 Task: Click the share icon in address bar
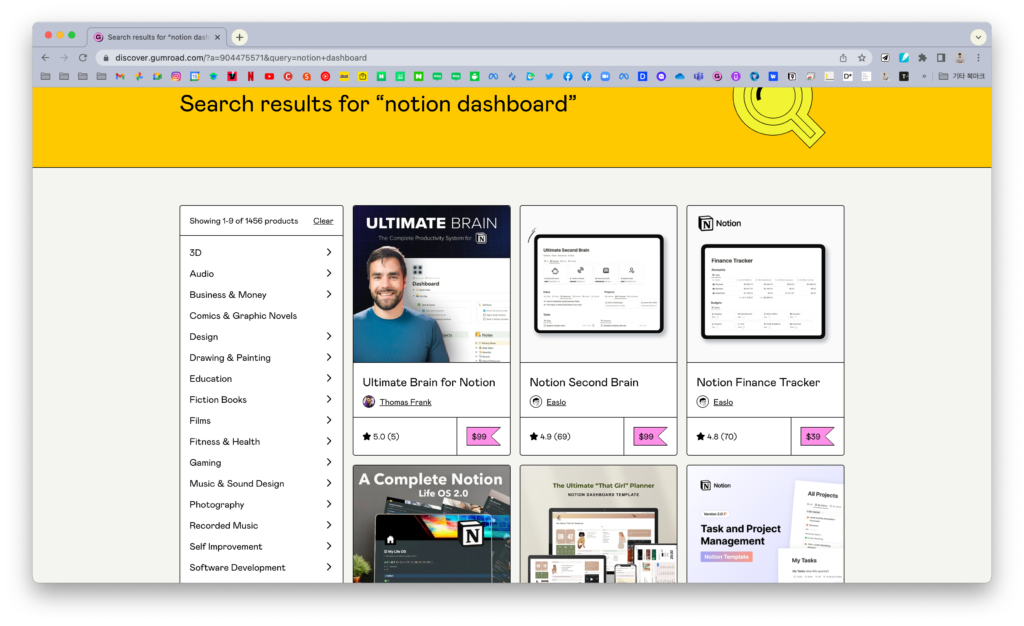[843, 58]
